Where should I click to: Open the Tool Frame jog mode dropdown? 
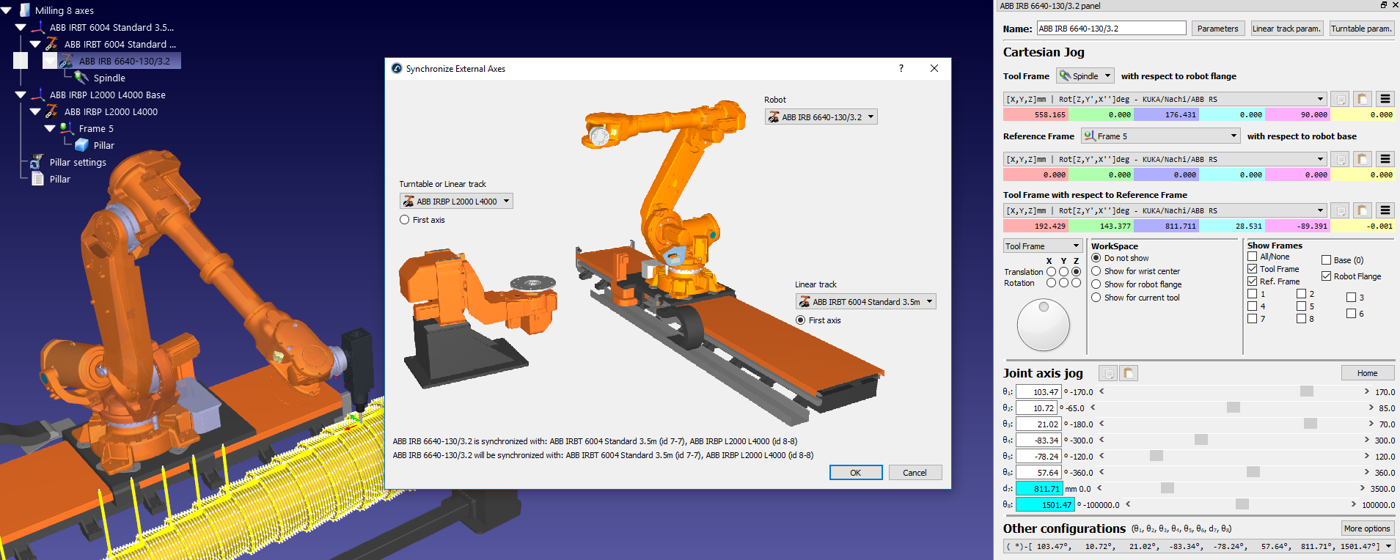1042,246
